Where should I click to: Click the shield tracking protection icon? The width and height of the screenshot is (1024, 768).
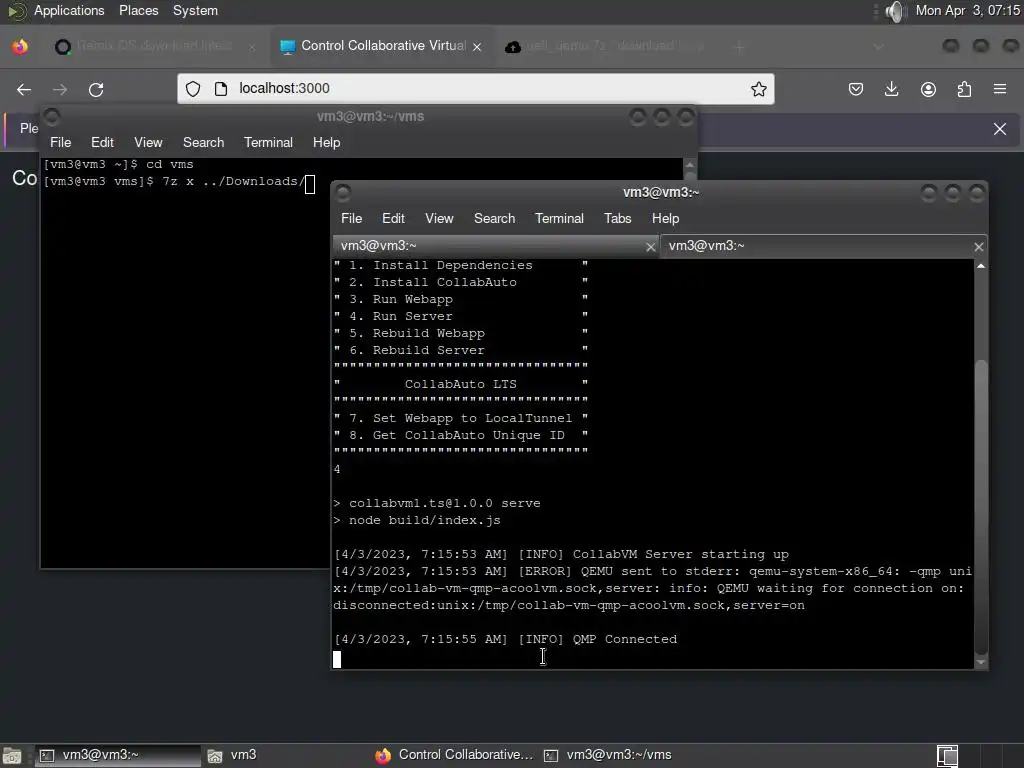193,89
